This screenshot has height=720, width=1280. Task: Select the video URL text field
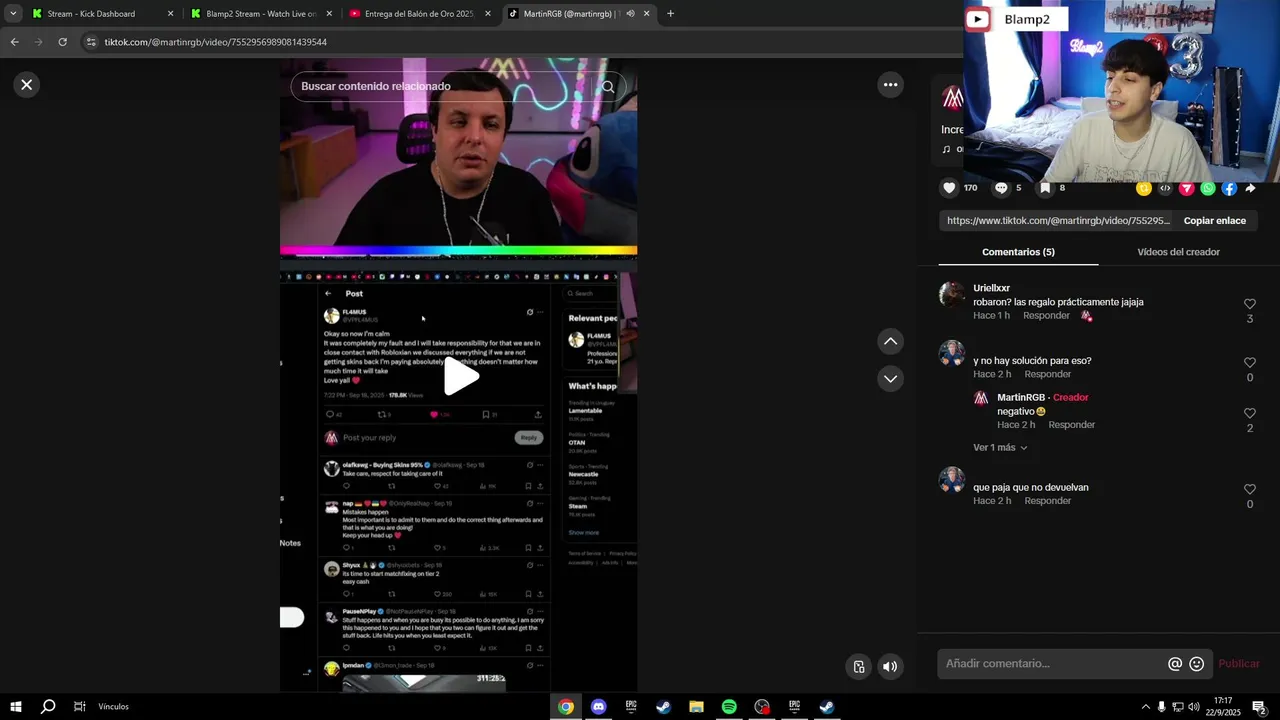1058,221
